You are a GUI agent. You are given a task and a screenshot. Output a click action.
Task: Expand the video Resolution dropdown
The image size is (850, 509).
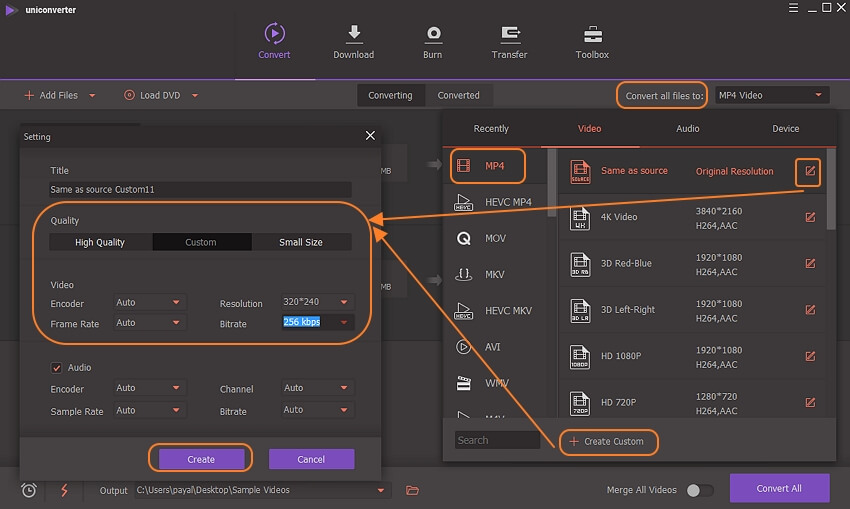coord(318,302)
